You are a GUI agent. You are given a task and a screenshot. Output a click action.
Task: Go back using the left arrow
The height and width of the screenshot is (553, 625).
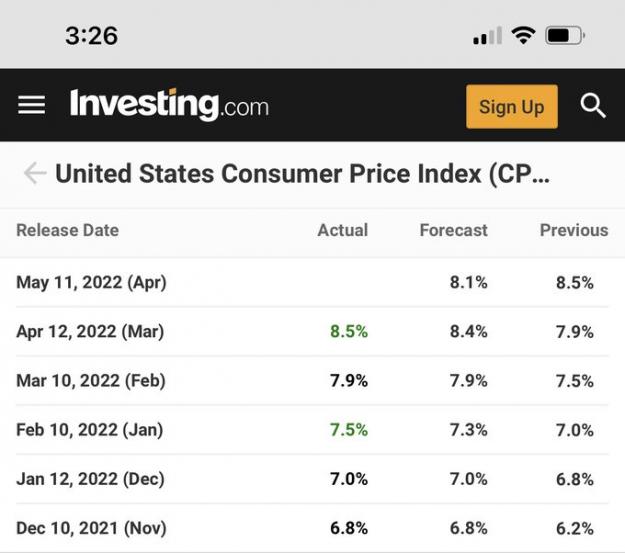point(35,173)
